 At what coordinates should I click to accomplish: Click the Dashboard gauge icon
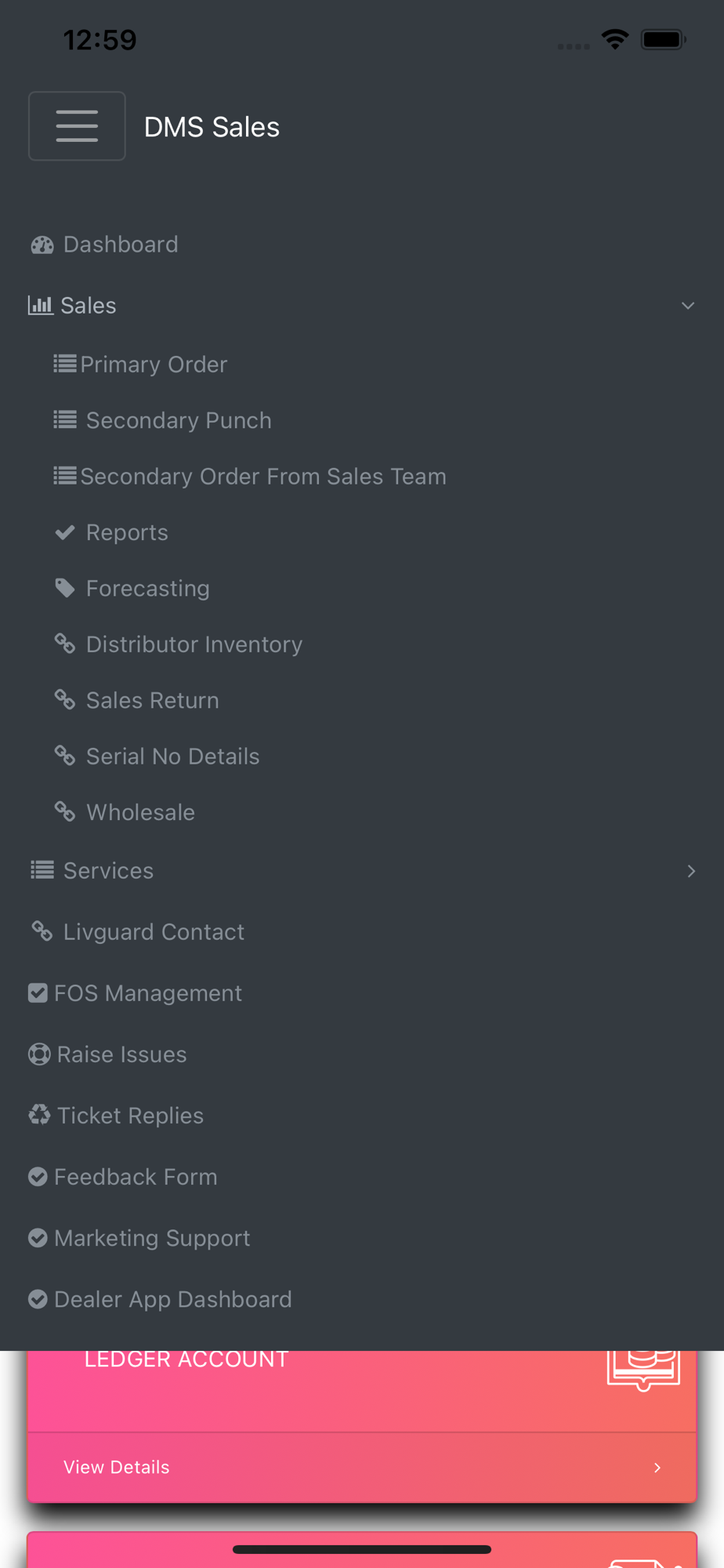(x=42, y=245)
